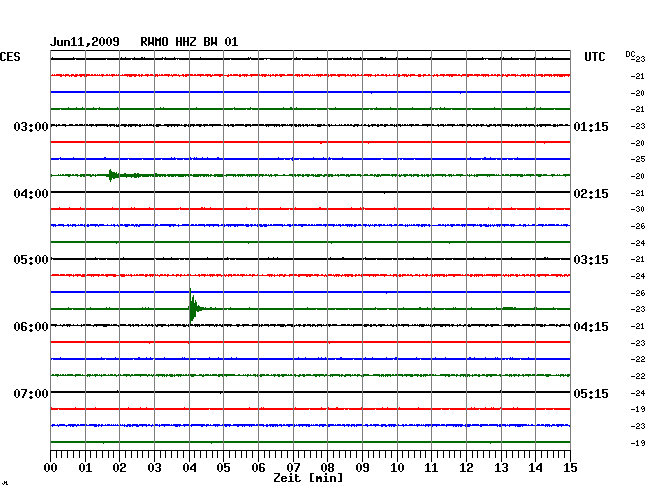Click the DC value -25

pos(638,159)
